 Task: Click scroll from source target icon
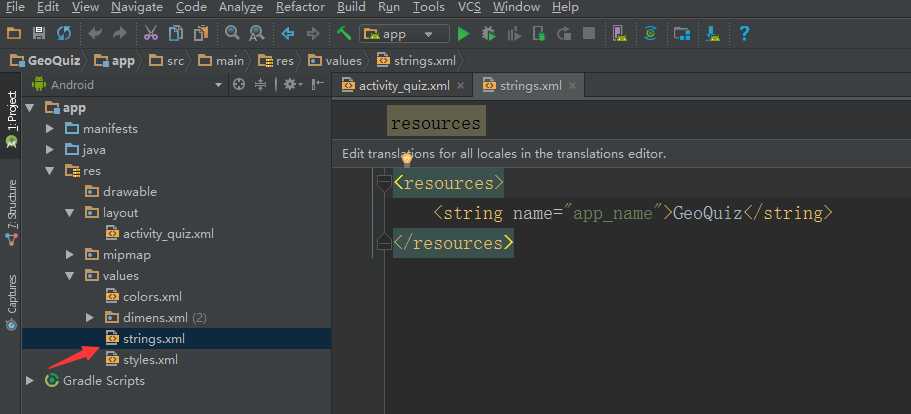tap(238, 85)
